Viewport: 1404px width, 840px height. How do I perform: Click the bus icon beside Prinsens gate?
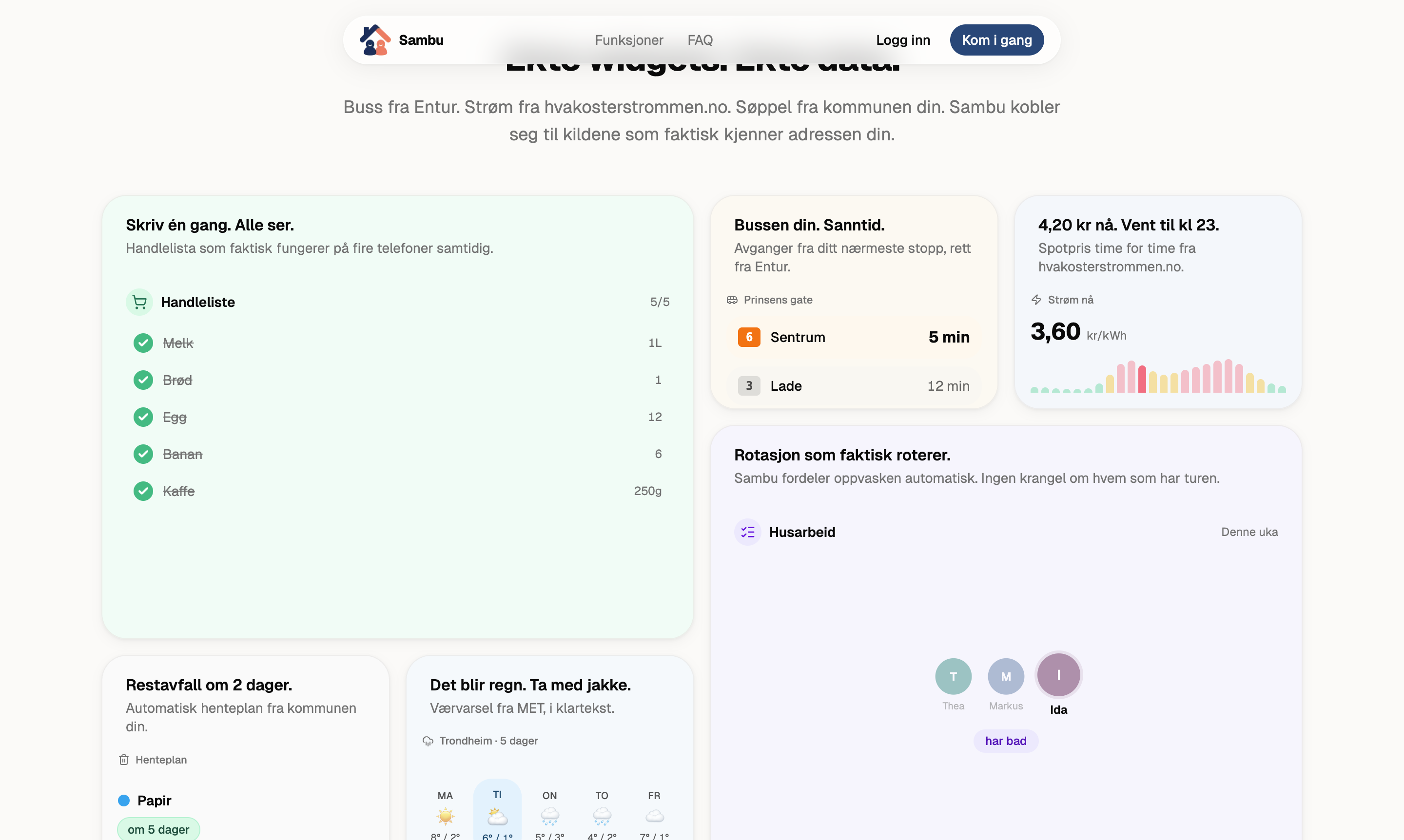(x=732, y=300)
